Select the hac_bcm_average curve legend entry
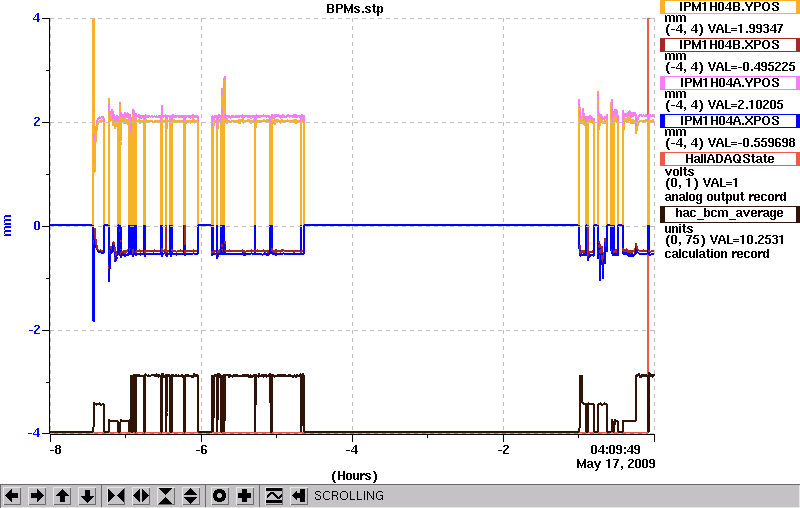Screen dimensions: 800x508 [730, 213]
